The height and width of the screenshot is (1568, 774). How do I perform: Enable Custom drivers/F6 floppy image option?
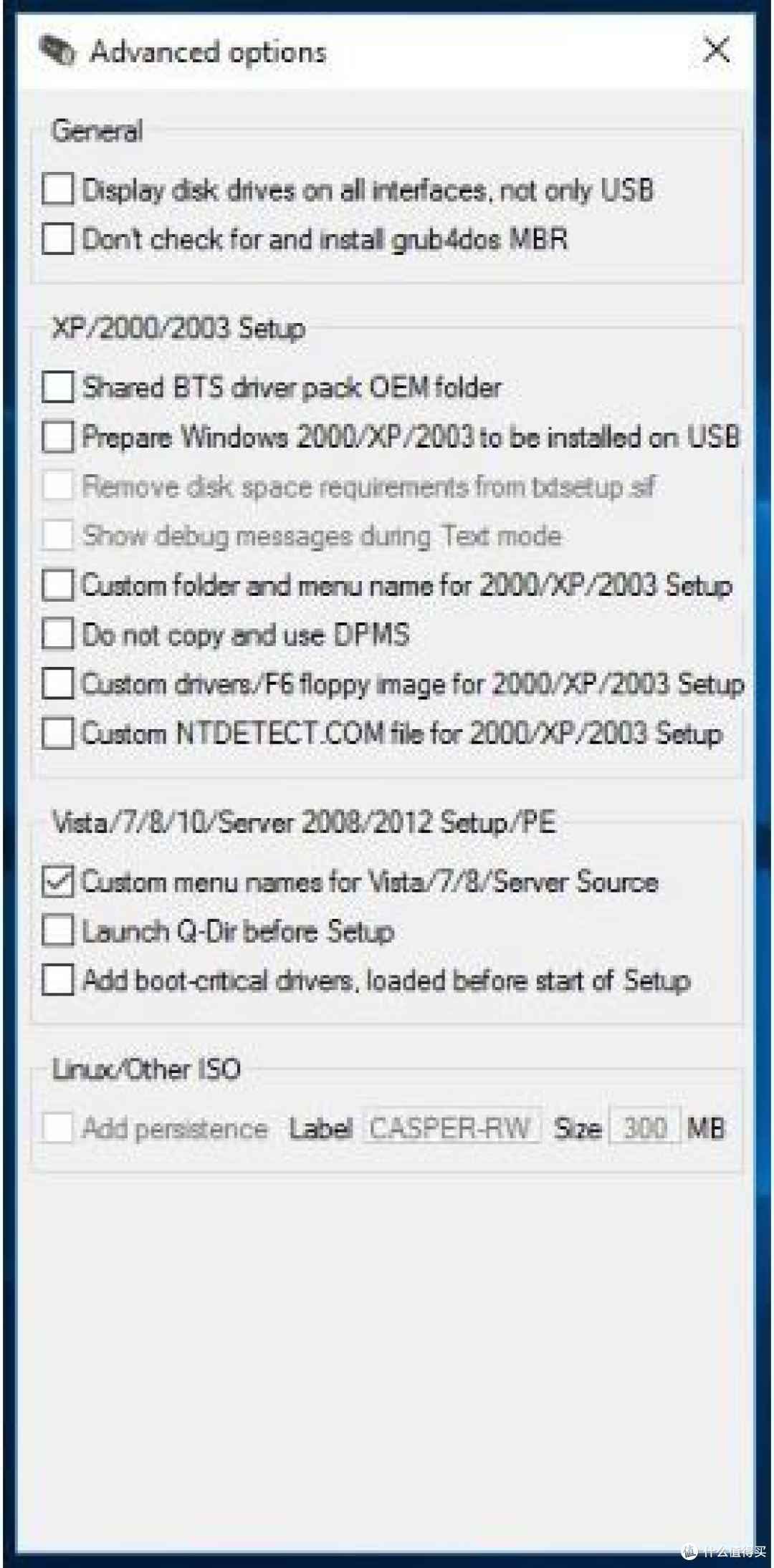[x=58, y=684]
